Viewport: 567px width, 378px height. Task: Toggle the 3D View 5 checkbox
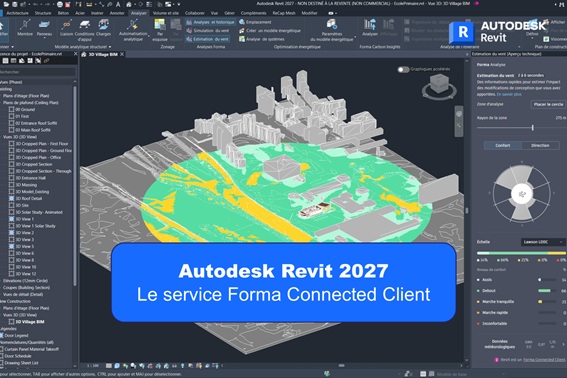[12, 246]
